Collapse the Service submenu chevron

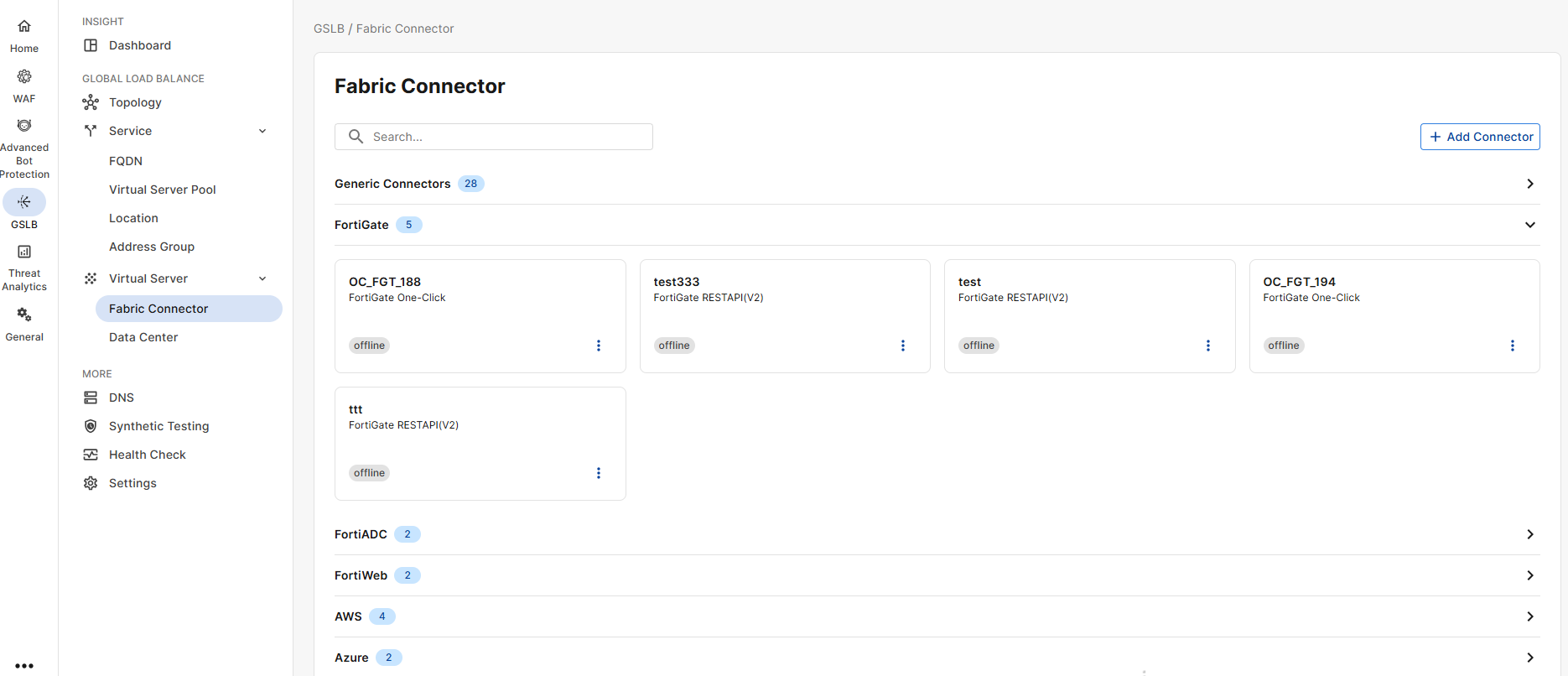point(262,131)
